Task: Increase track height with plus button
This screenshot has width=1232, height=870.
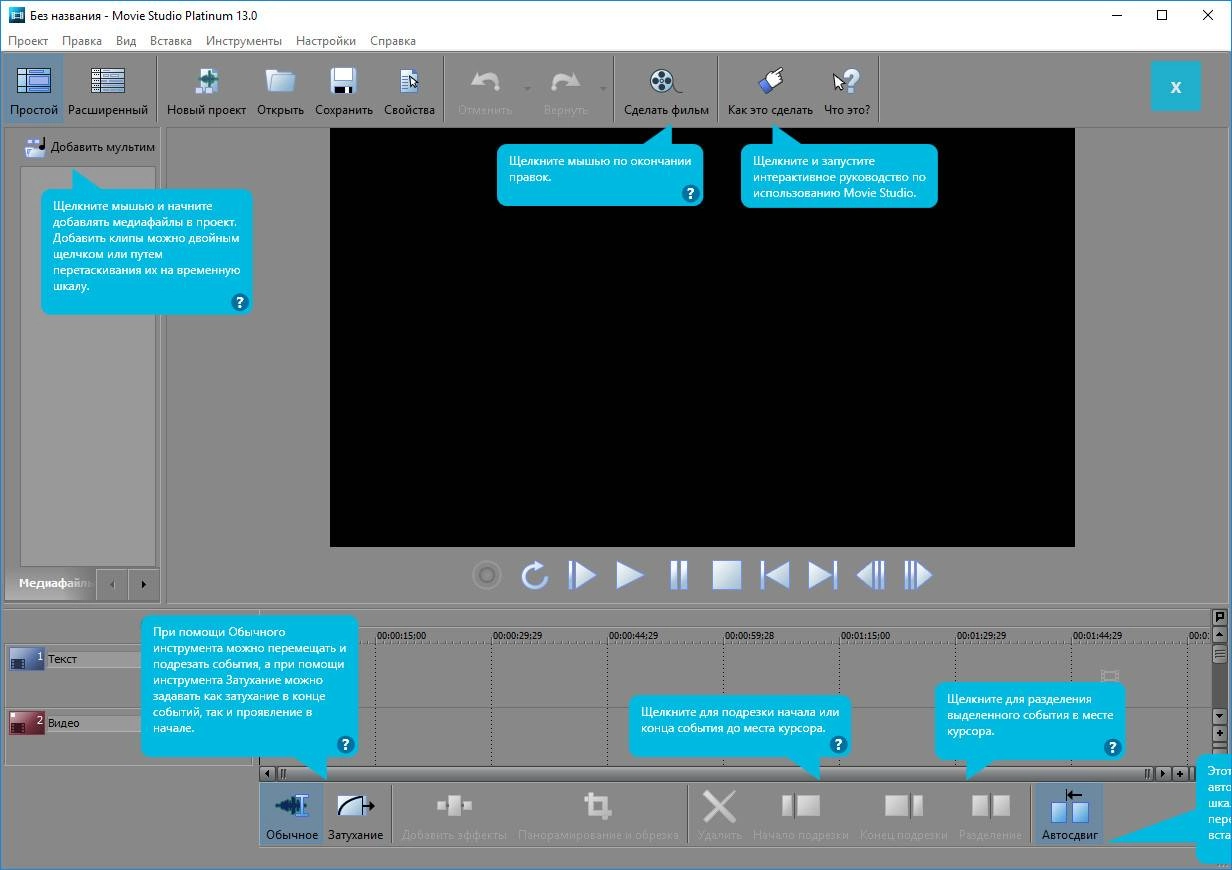Action: pyautogui.click(x=1219, y=734)
